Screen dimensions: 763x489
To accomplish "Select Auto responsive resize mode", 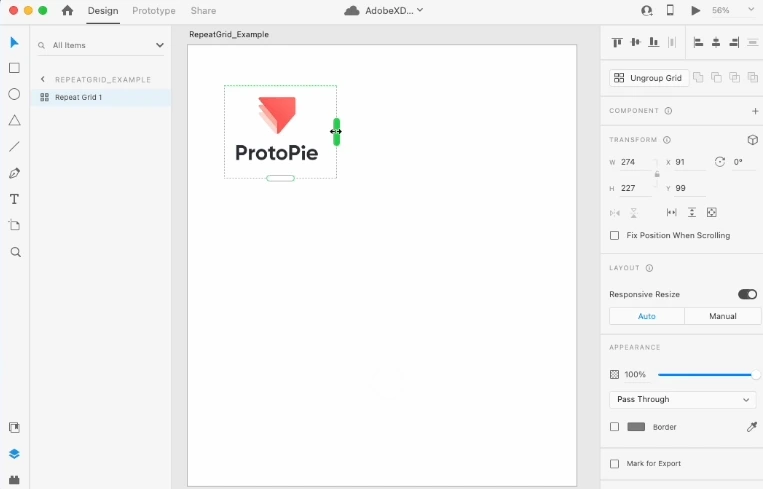I will 647,316.
